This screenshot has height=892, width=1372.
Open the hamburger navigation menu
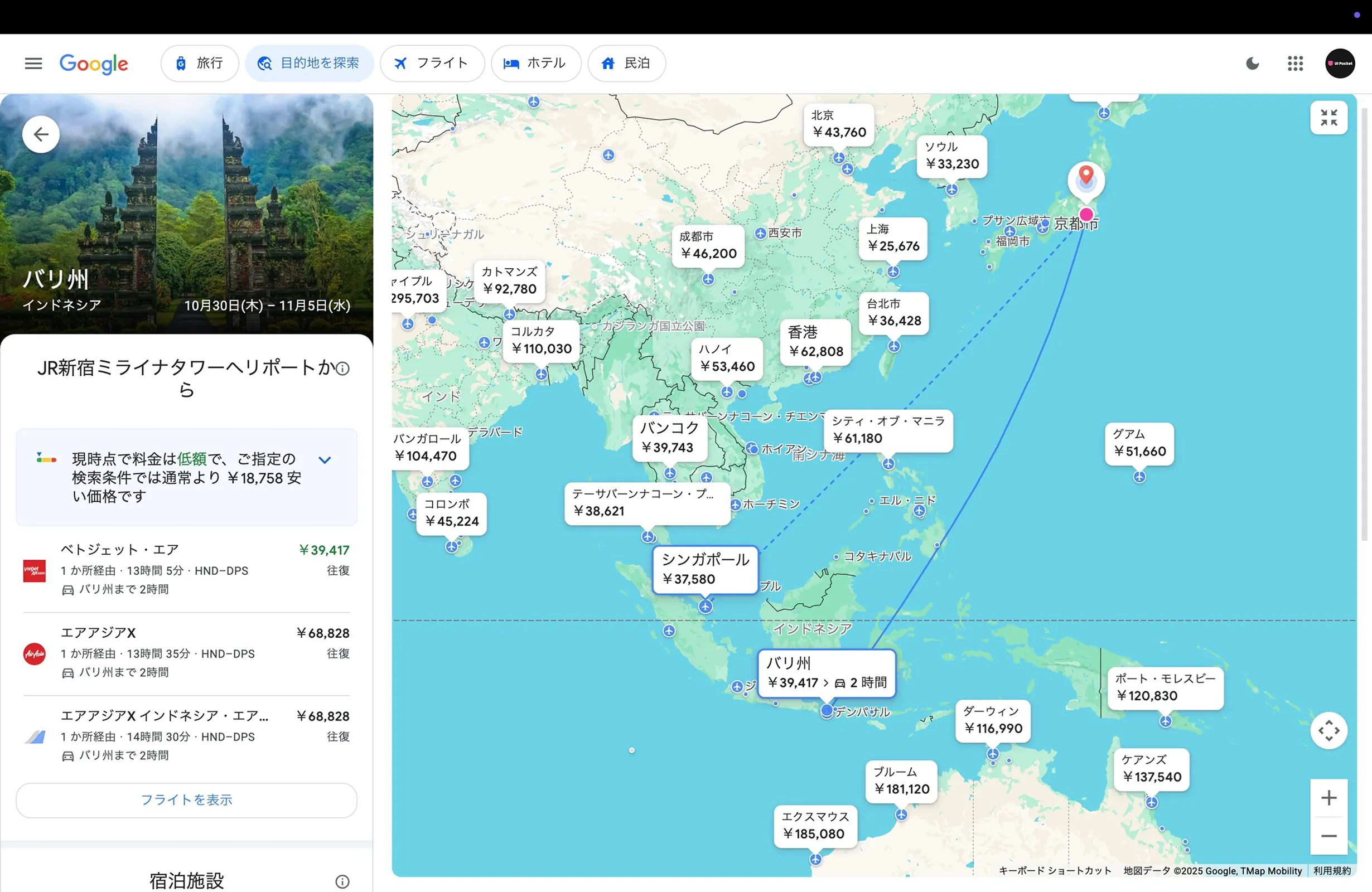33,64
